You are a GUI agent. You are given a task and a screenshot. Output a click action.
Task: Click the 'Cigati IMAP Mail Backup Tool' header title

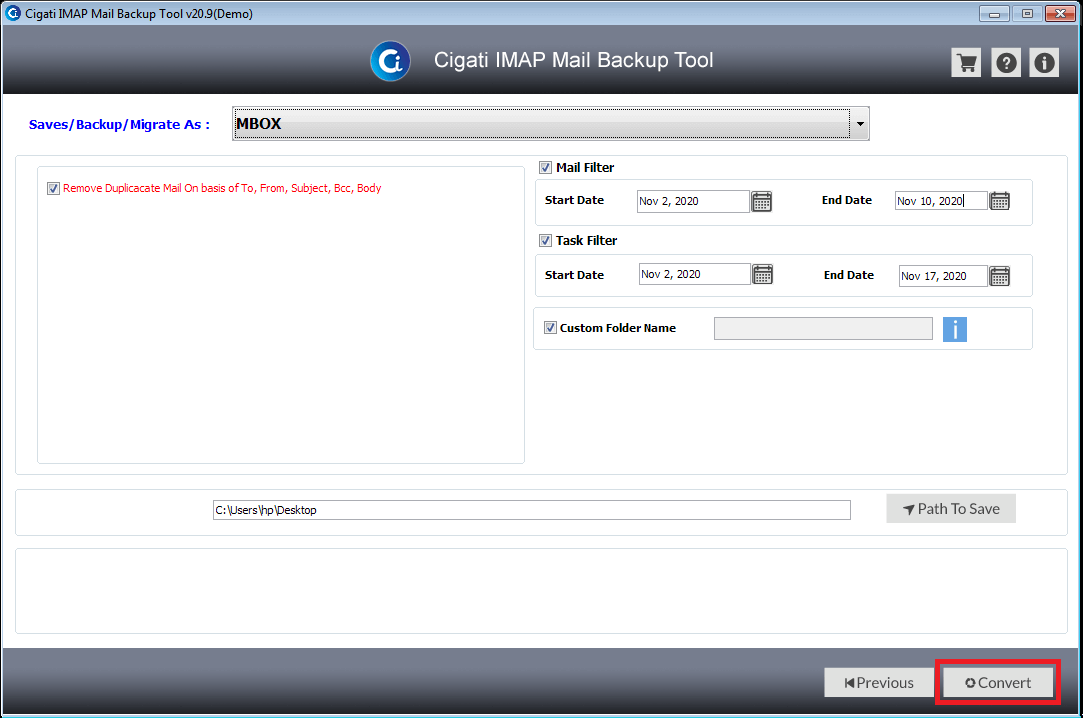click(x=573, y=60)
